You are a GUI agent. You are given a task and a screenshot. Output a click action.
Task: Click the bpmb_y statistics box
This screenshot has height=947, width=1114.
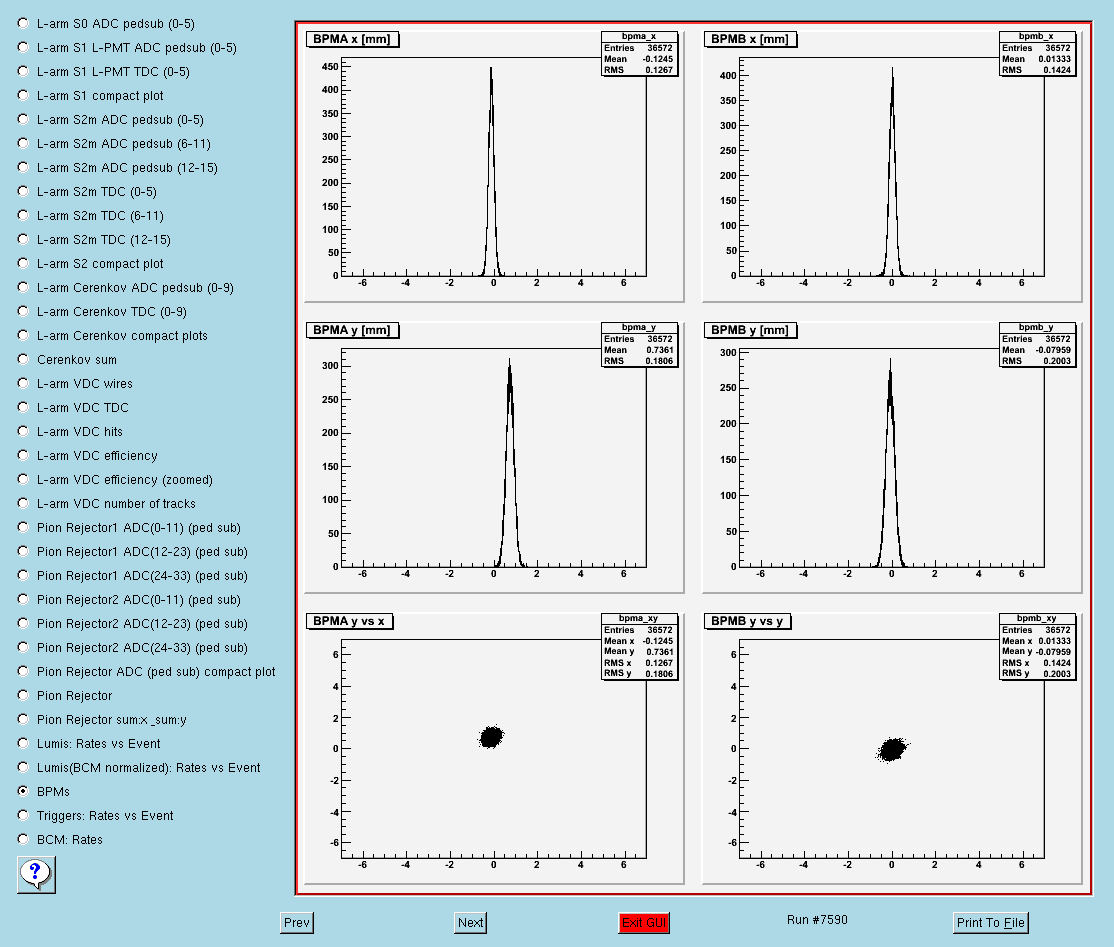coord(1037,345)
